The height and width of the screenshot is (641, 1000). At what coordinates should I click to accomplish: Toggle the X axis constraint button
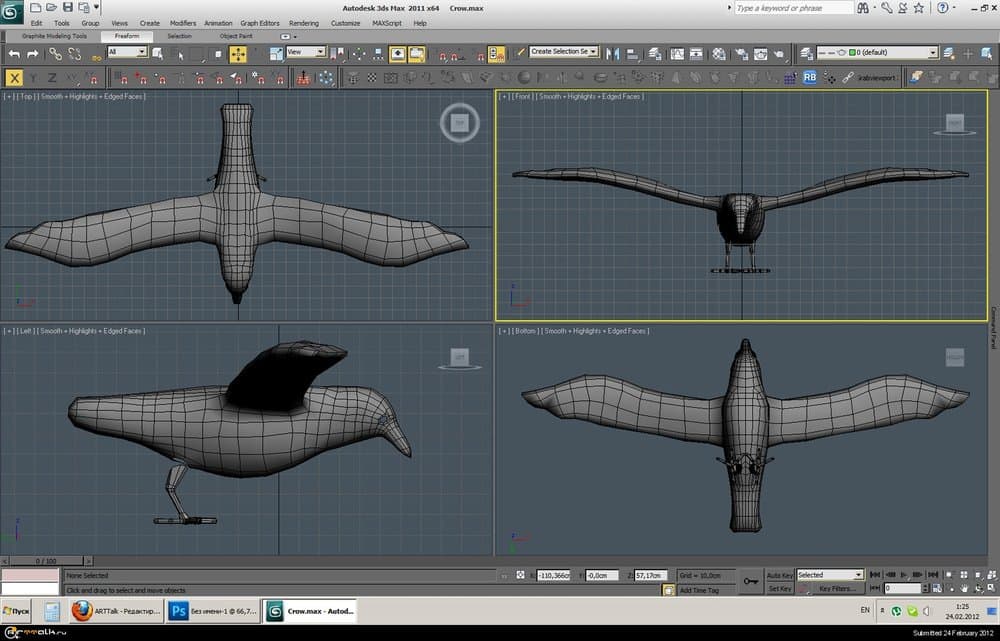pyautogui.click(x=14, y=77)
